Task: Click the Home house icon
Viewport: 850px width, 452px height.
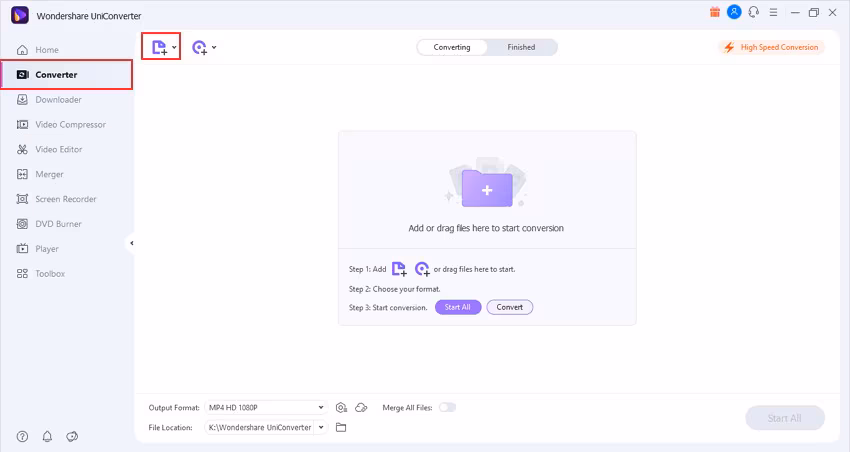Action: (22, 50)
